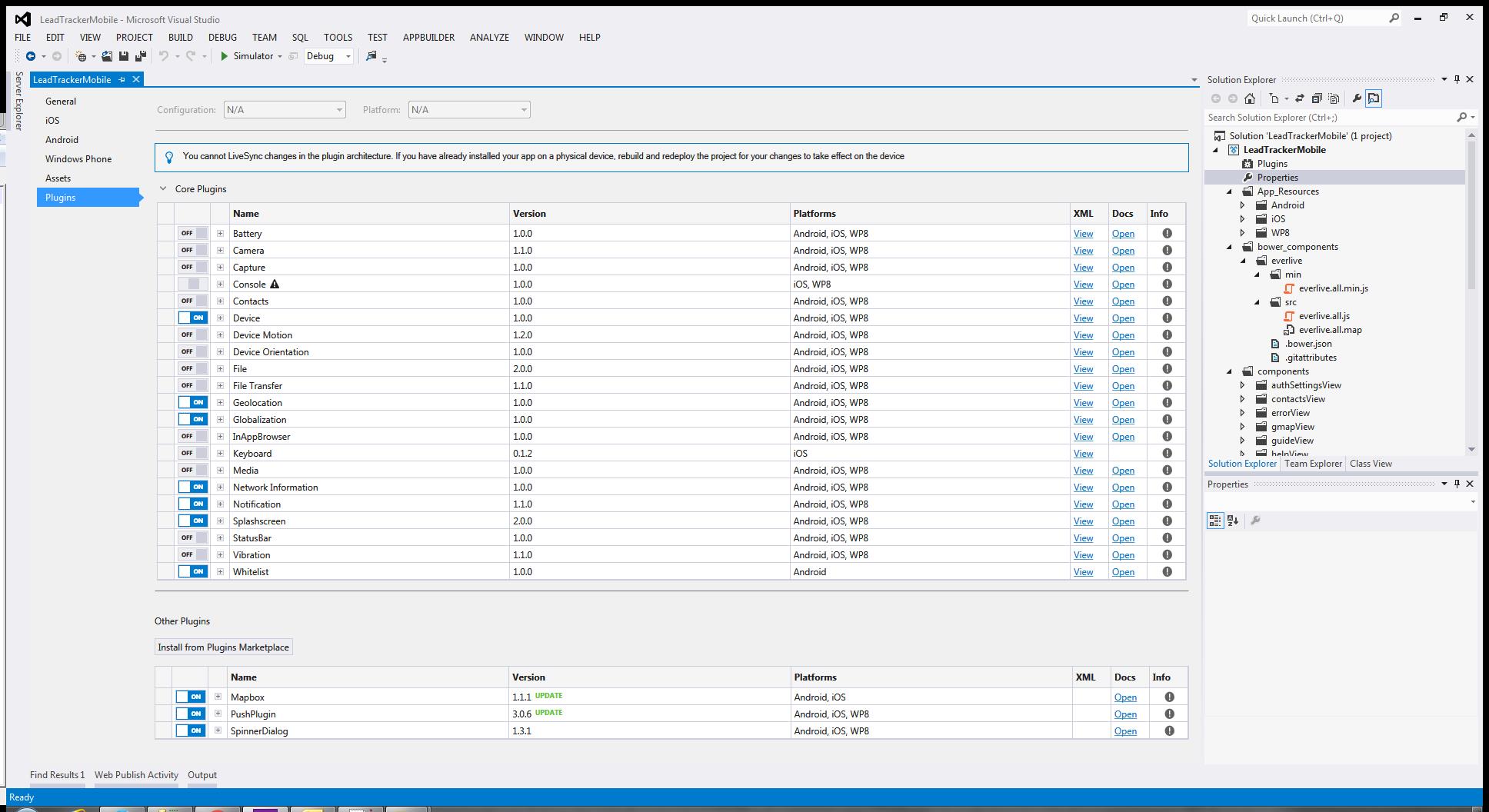Image resolution: width=1489 pixels, height=812 pixels.
Task: Click the Open File toolbar icon
Action: (x=107, y=56)
